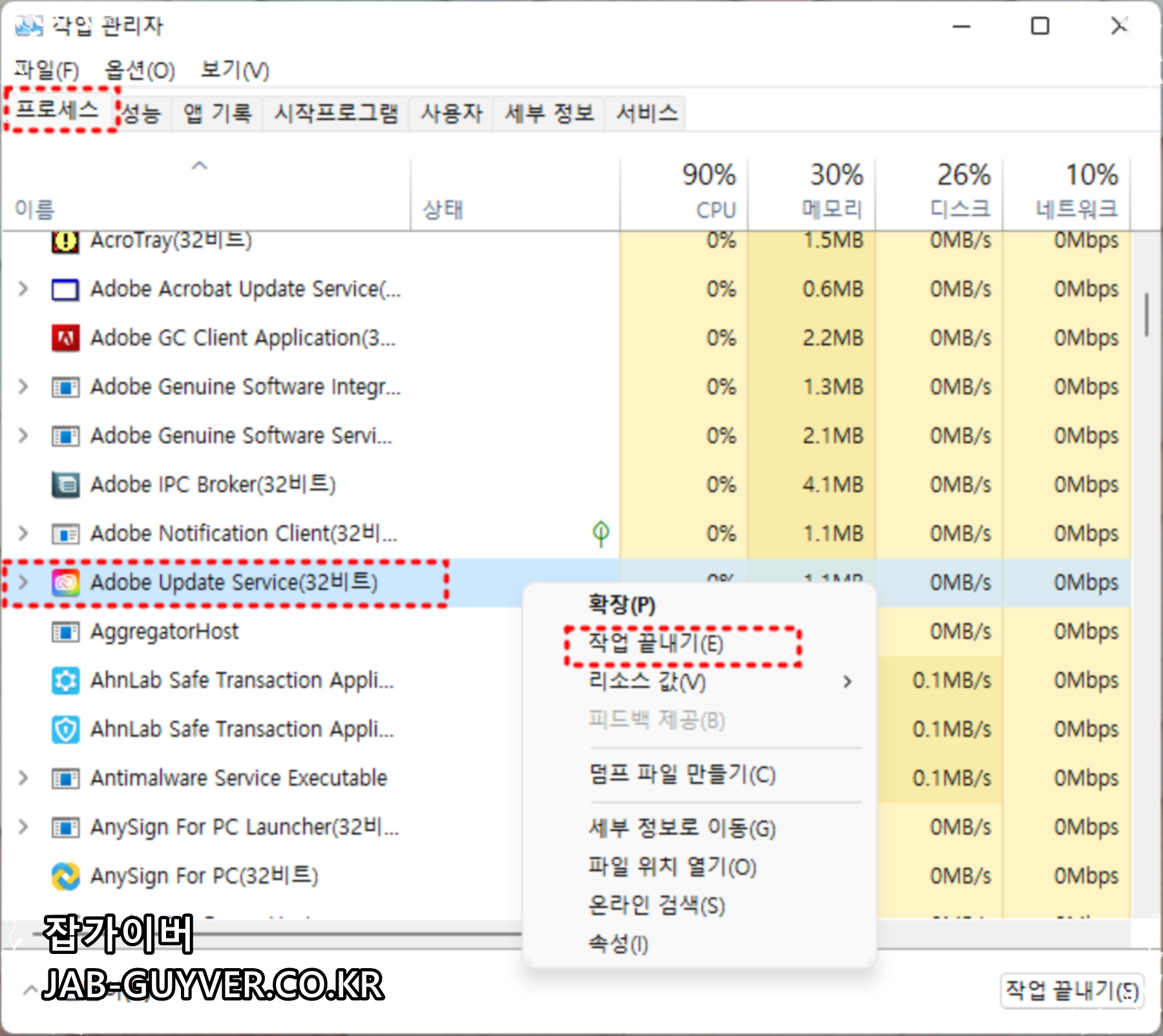Click the Adobe Acrobat Update Service icon
The width and height of the screenshot is (1163, 1036).
(65, 290)
